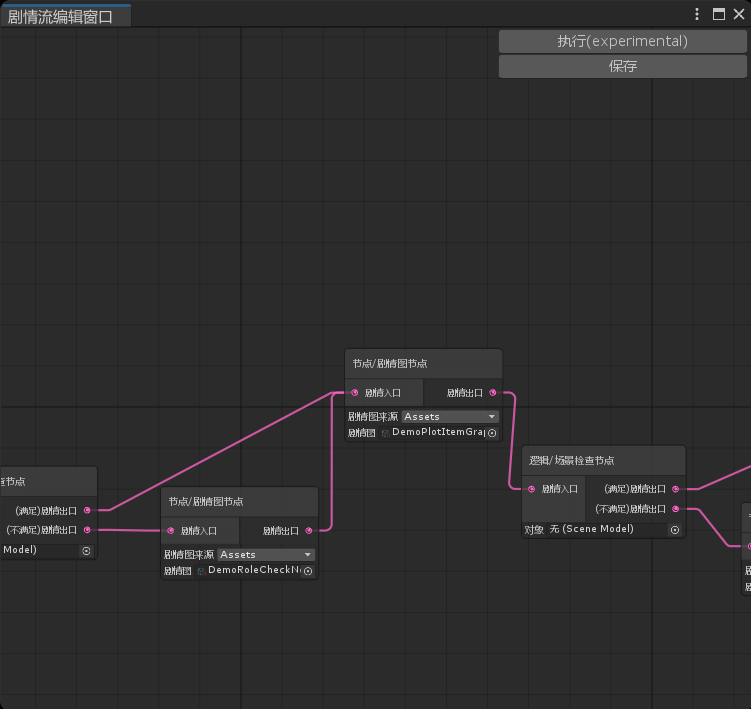
Task: Click the 保存 button
Action: click(x=622, y=66)
